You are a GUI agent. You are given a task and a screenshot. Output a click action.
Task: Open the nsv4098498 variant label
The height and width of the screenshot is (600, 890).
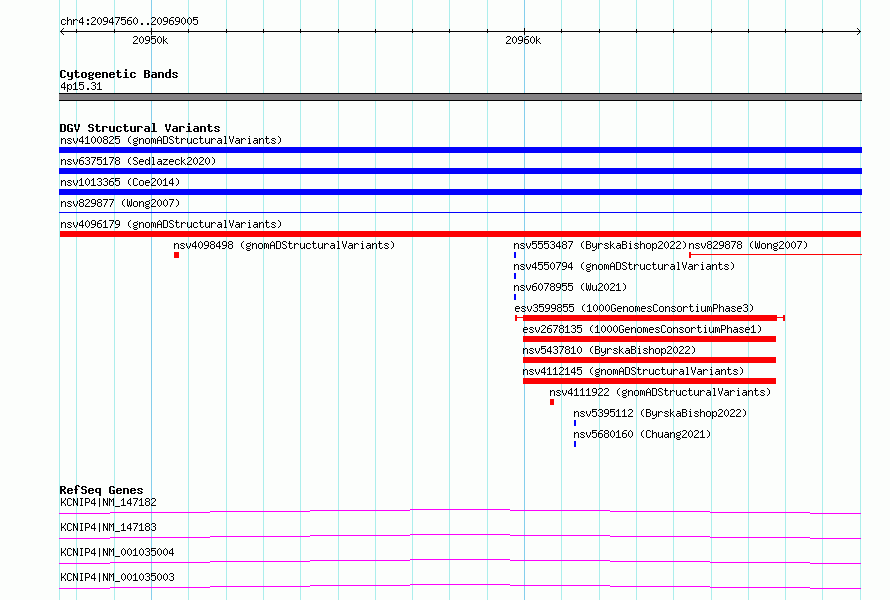point(284,245)
